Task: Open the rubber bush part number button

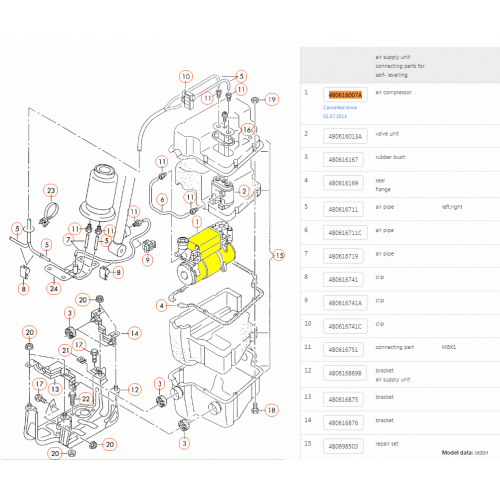Action: tap(343, 160)
